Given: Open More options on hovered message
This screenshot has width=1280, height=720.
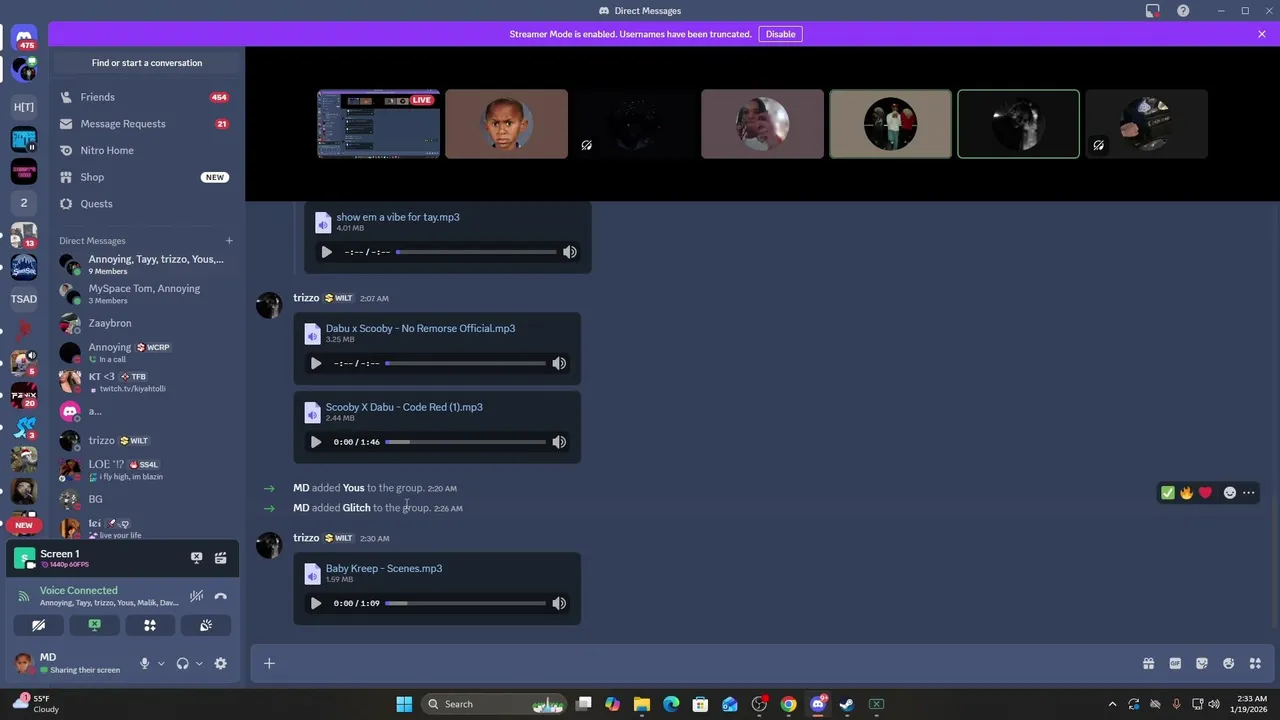Looking at the screenshot, I should (1248, 493).
